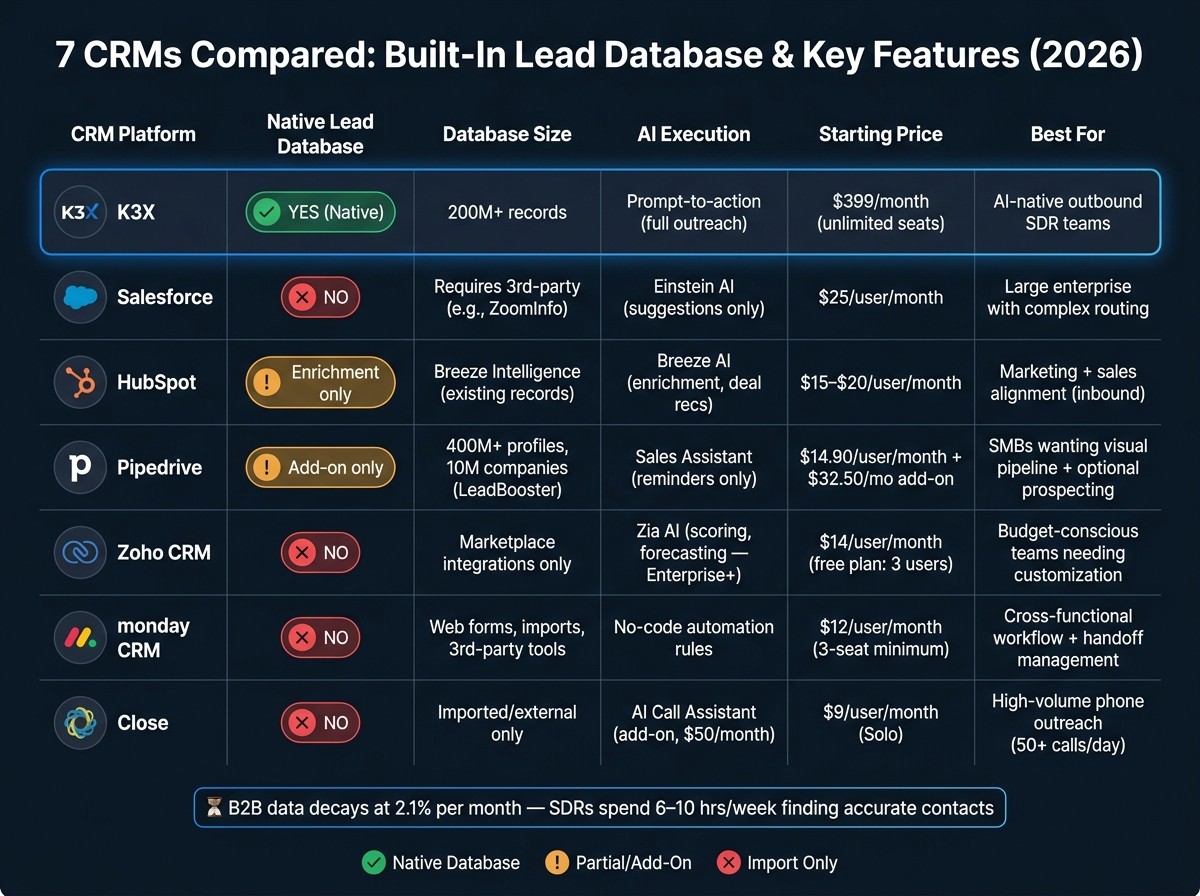The height and width of the screenshot is (896, 1200).
Task: Click the 'Salesforce' platform name
Action: point(165,297)
